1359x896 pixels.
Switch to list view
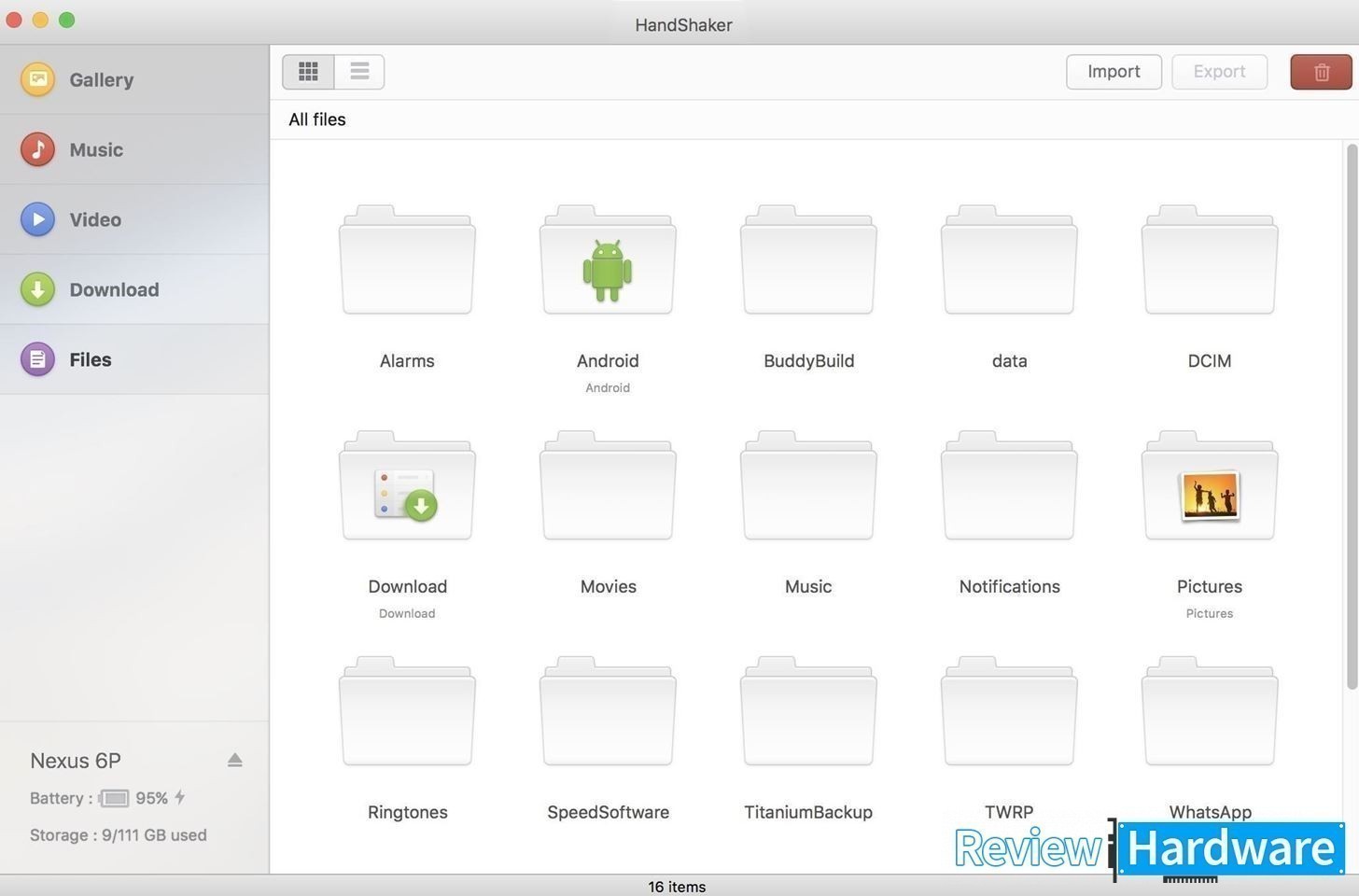(359, 71)
